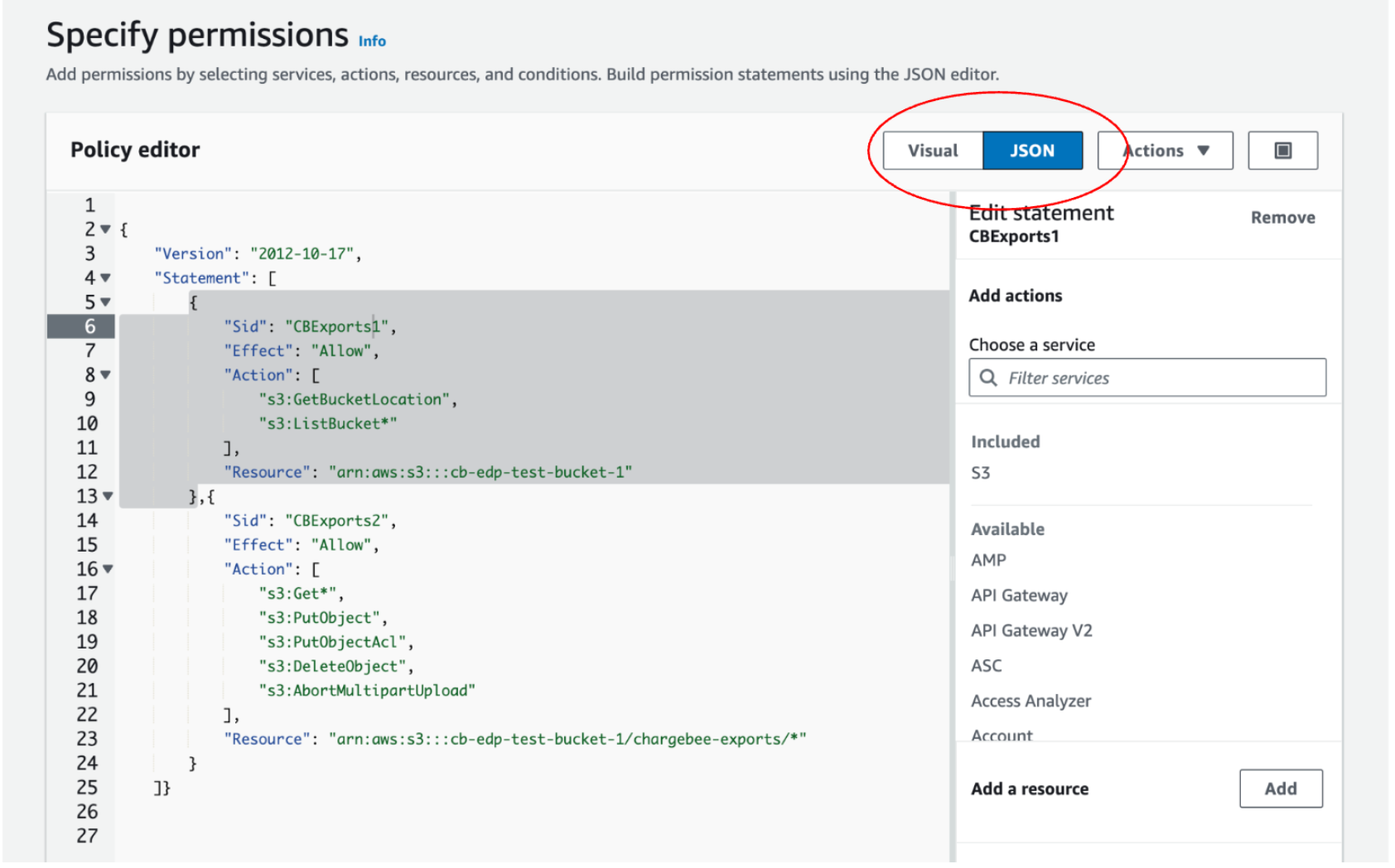Collapse the code fold on line 2
This screenshot has height=868, width=1395.
tap(106, 229)
